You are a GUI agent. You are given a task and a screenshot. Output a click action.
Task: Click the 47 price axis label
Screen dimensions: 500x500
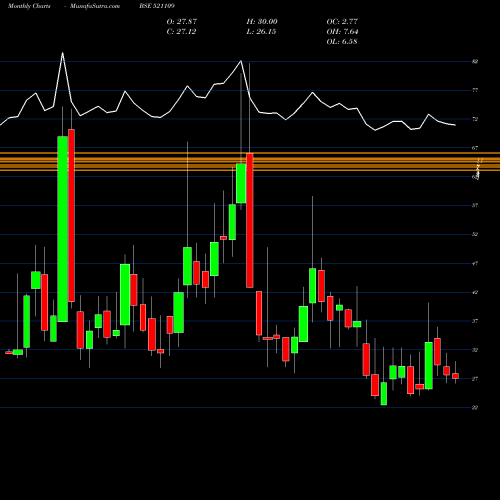point(475,264)
